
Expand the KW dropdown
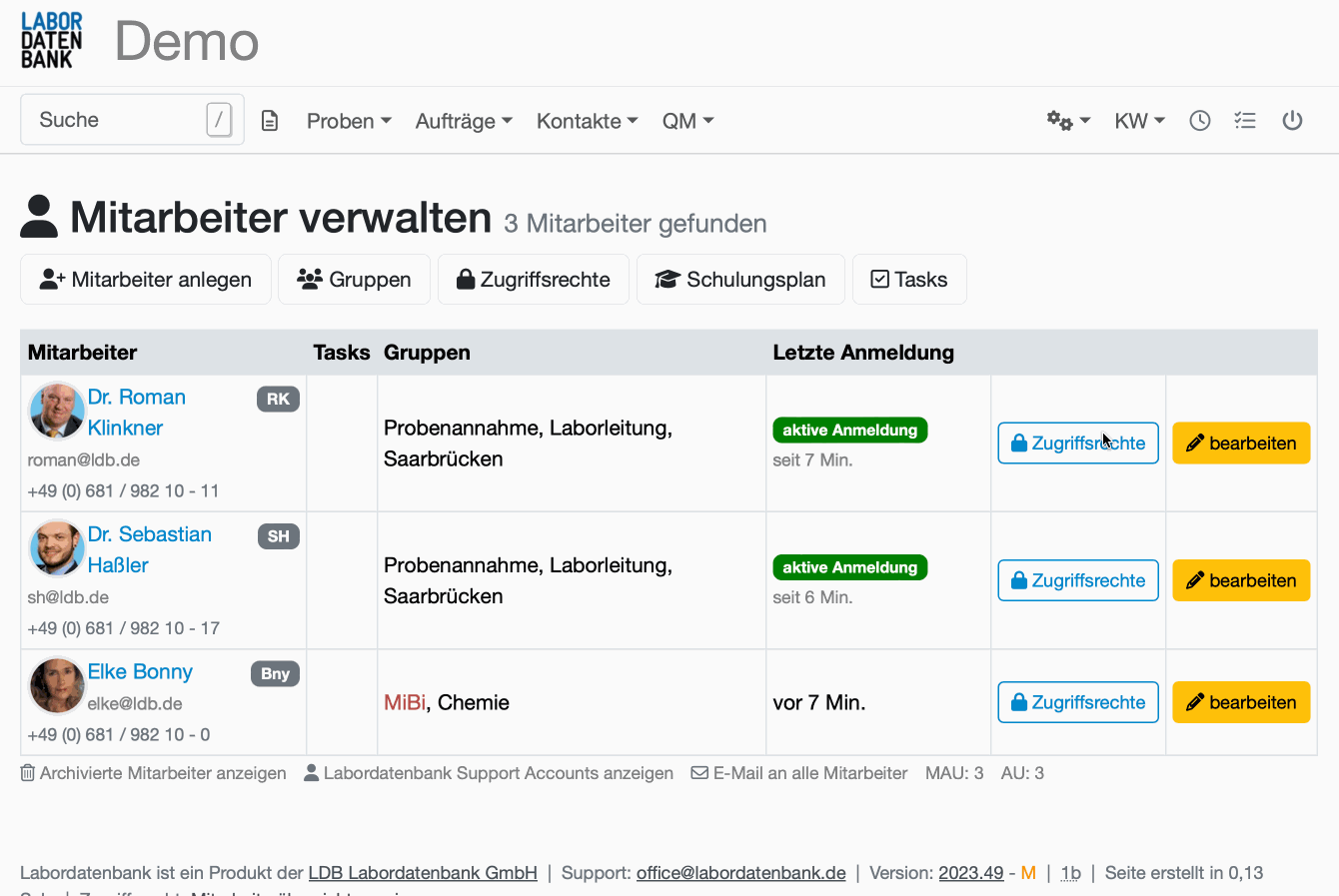(1139, 120)
